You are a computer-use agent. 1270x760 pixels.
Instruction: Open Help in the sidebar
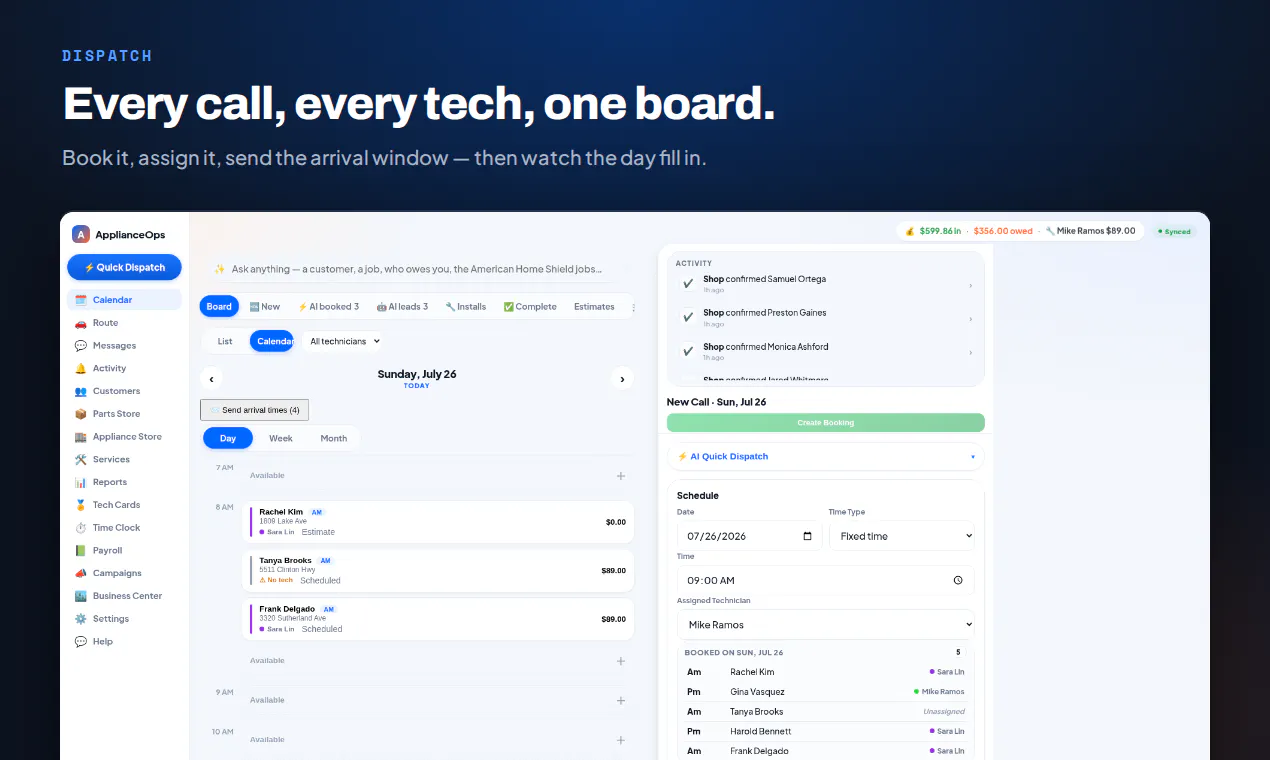124,641
